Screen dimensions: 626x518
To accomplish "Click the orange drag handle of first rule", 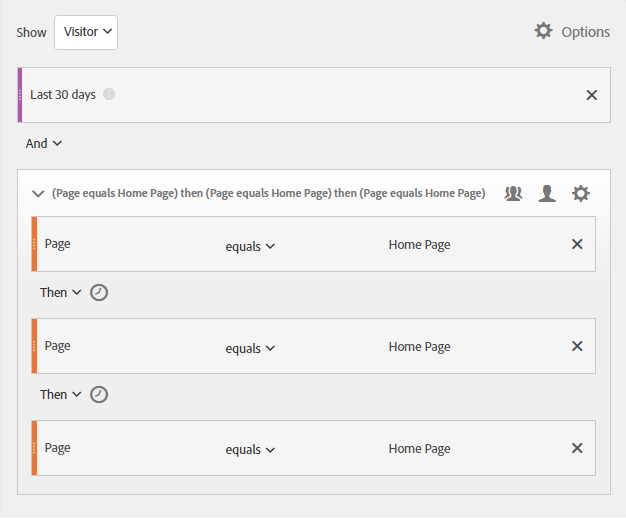I will (34, 244).
